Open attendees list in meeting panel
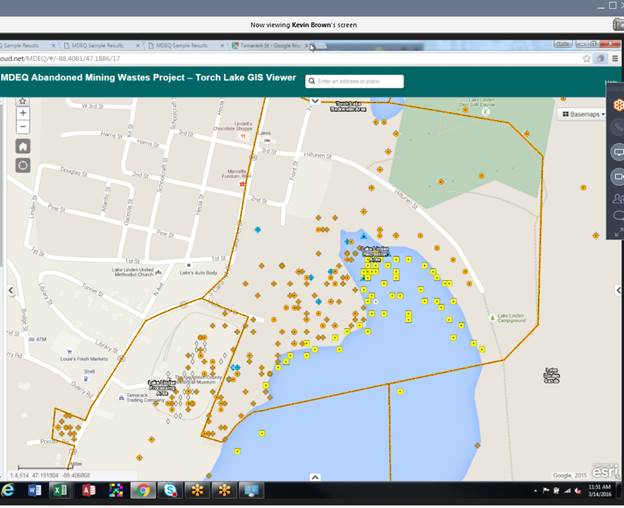This screenshot has height=508, width=624. pyautogui.click(x=619, y=198)
